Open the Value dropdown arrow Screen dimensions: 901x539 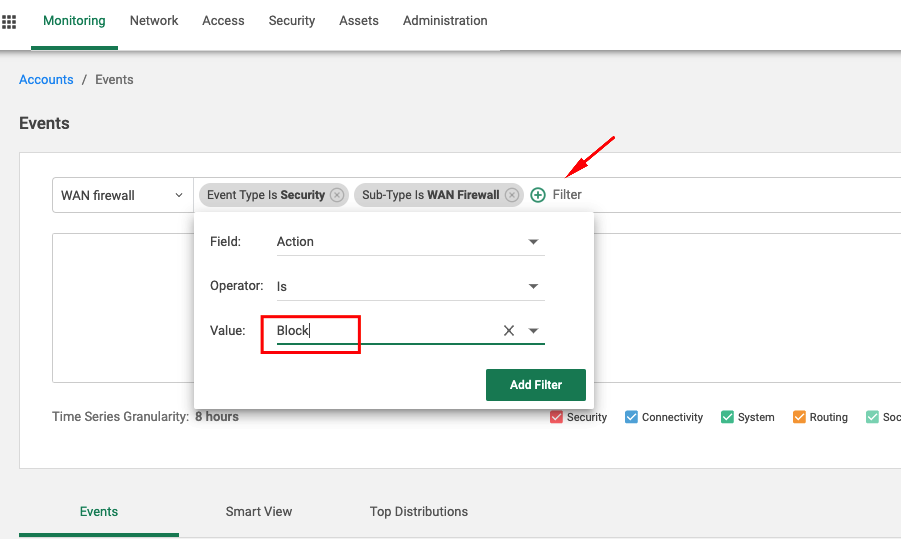pos(534,331)
